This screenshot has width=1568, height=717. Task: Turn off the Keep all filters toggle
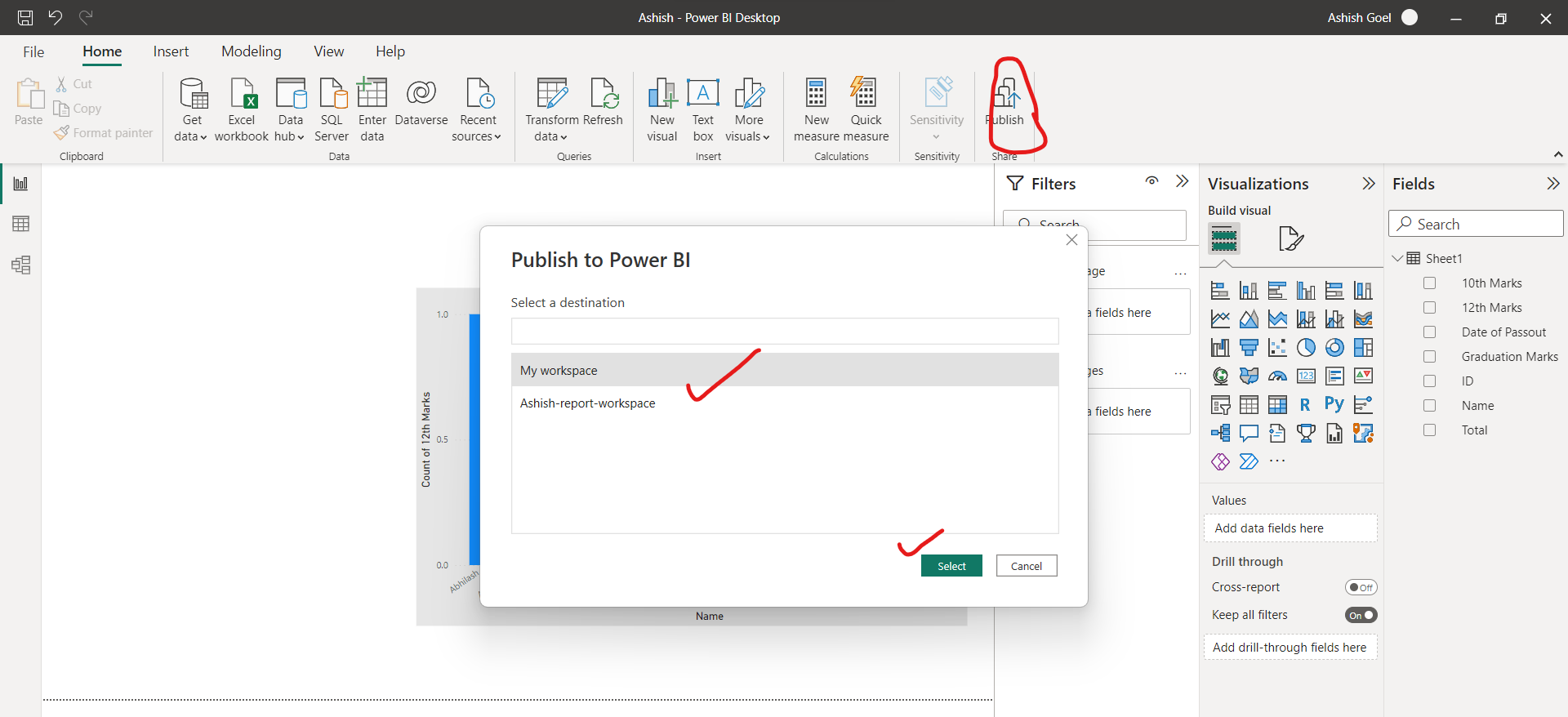1361,615
